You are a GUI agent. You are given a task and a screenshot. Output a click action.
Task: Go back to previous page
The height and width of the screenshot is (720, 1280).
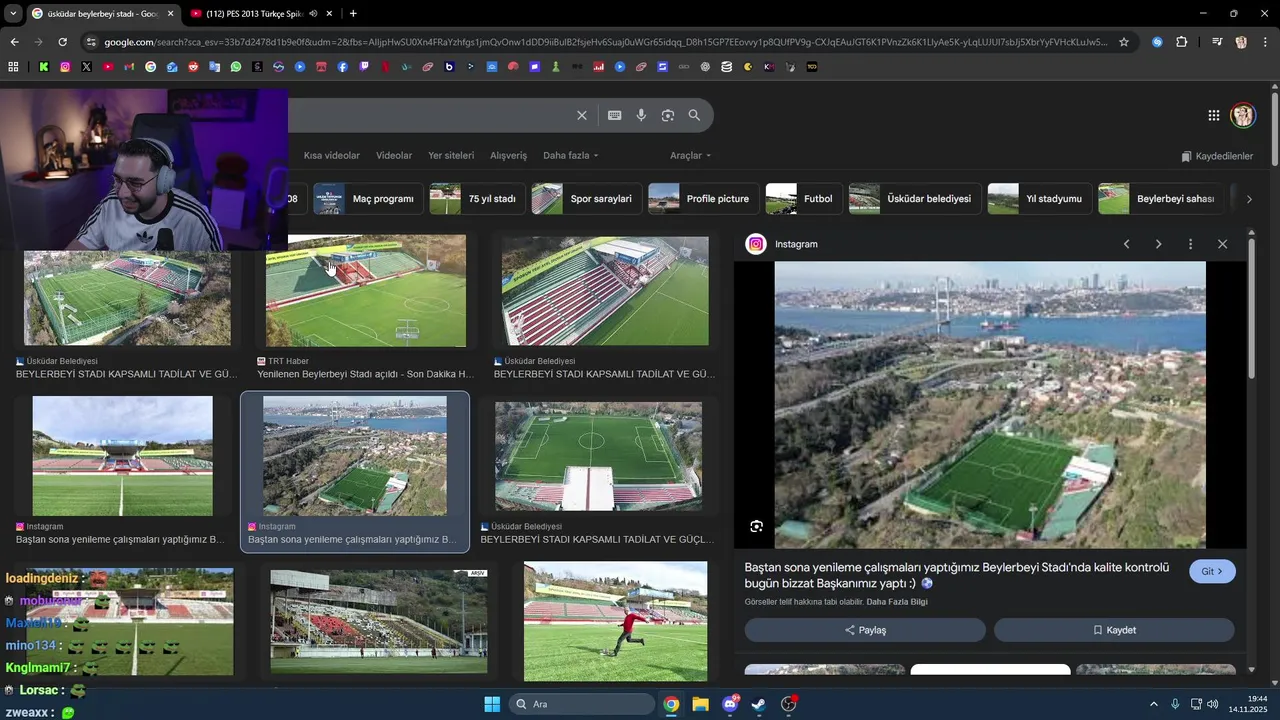click(x=14, y=42)
